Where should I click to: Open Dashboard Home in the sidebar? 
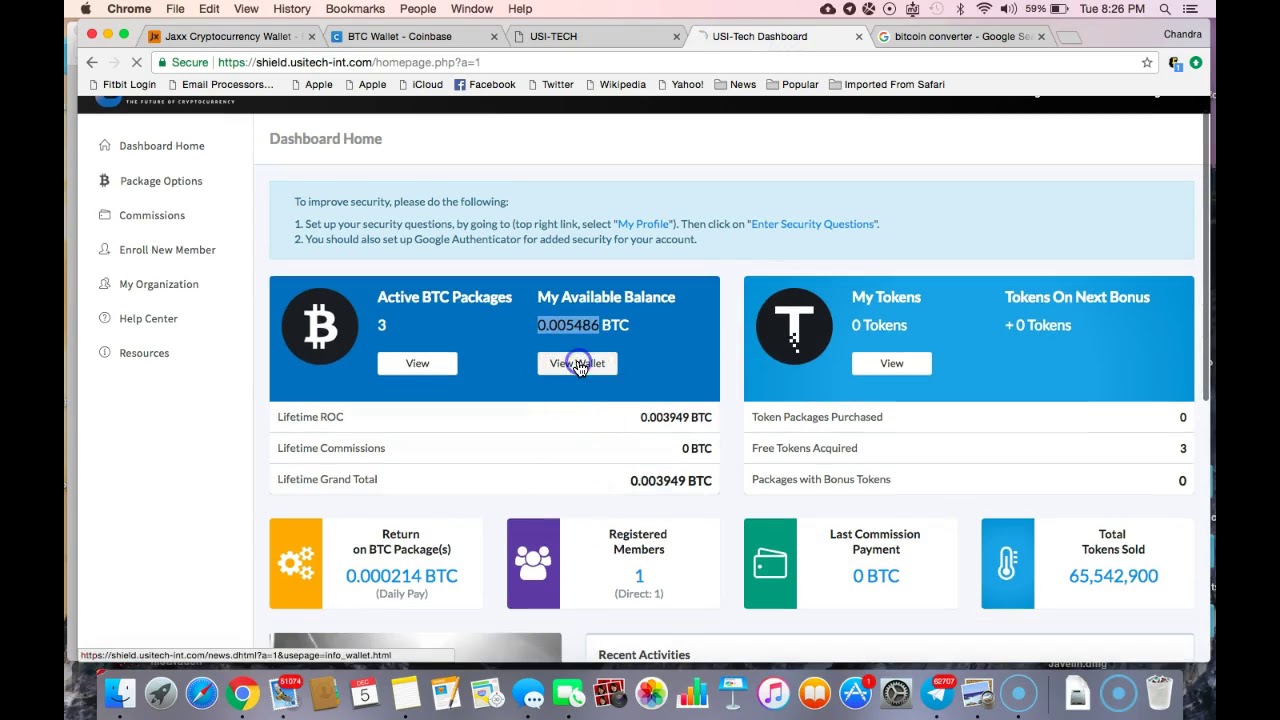tap(162, 146)
